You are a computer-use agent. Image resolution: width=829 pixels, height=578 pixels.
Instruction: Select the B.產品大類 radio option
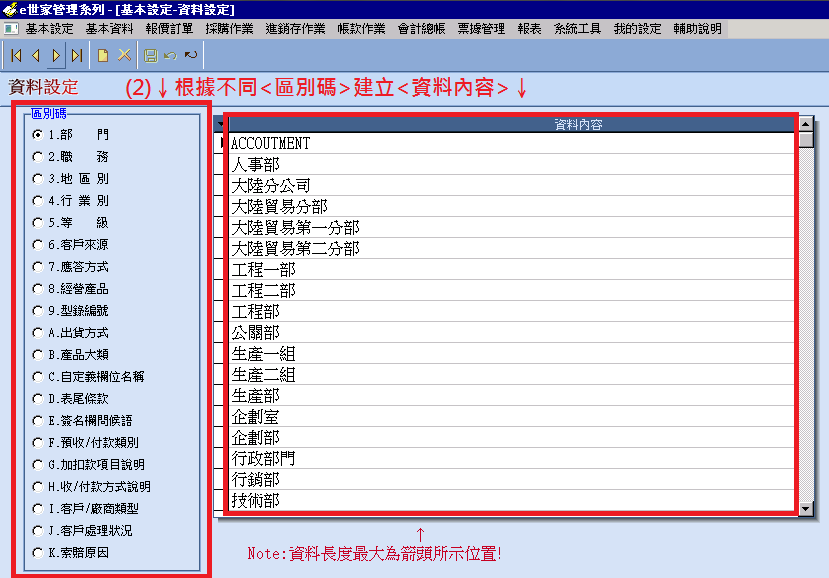click(37, 355)
